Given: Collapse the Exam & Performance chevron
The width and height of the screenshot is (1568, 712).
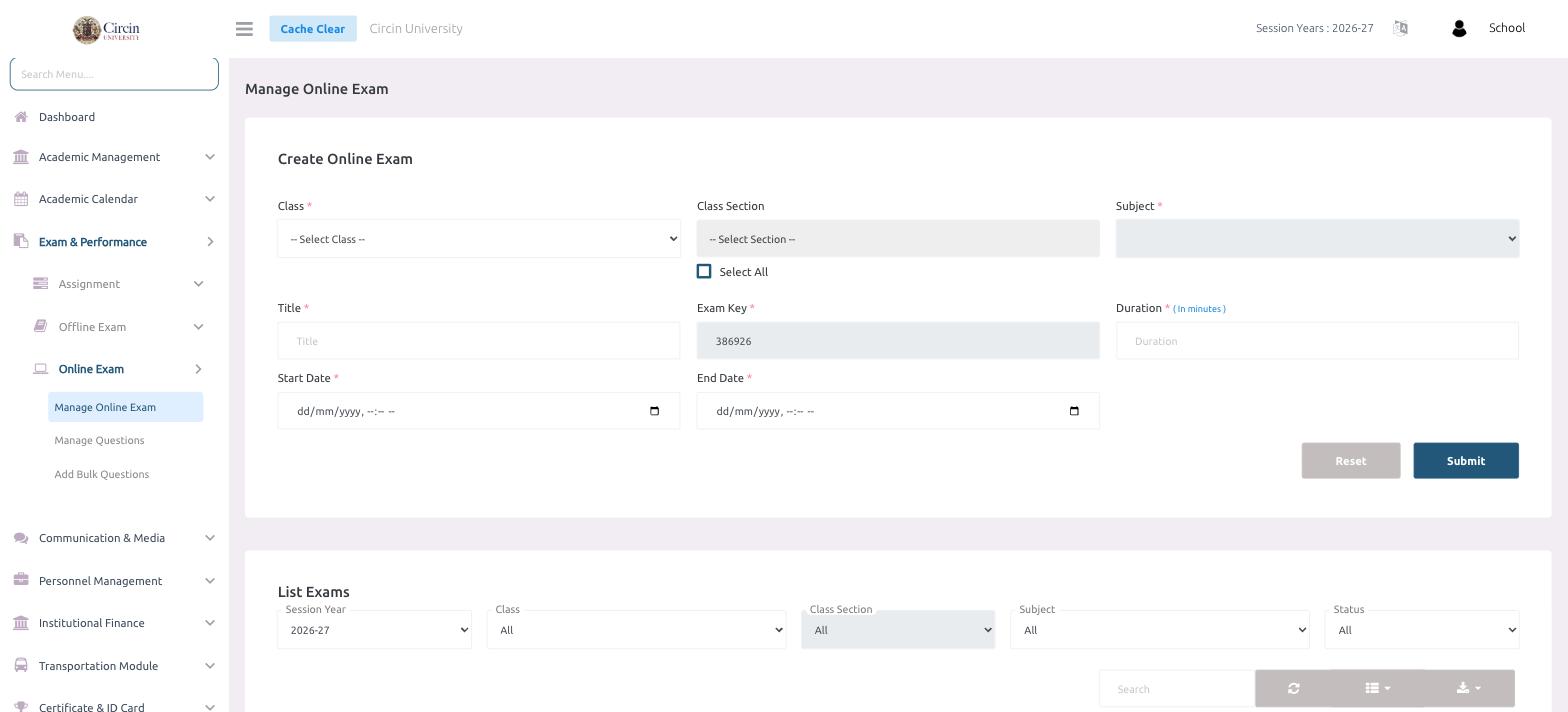Looking at the screenshot, I should pyautogui.click(x=209, y=242).
